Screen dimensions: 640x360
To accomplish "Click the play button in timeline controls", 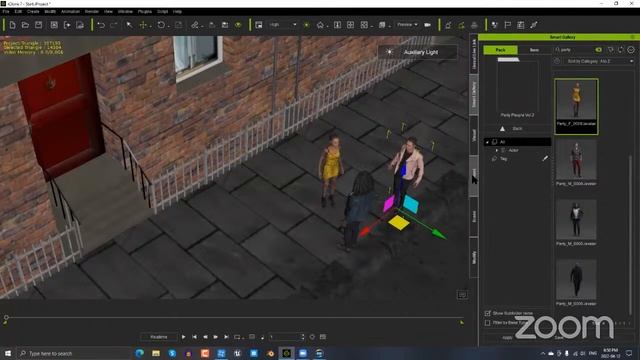I will (183, 337).
